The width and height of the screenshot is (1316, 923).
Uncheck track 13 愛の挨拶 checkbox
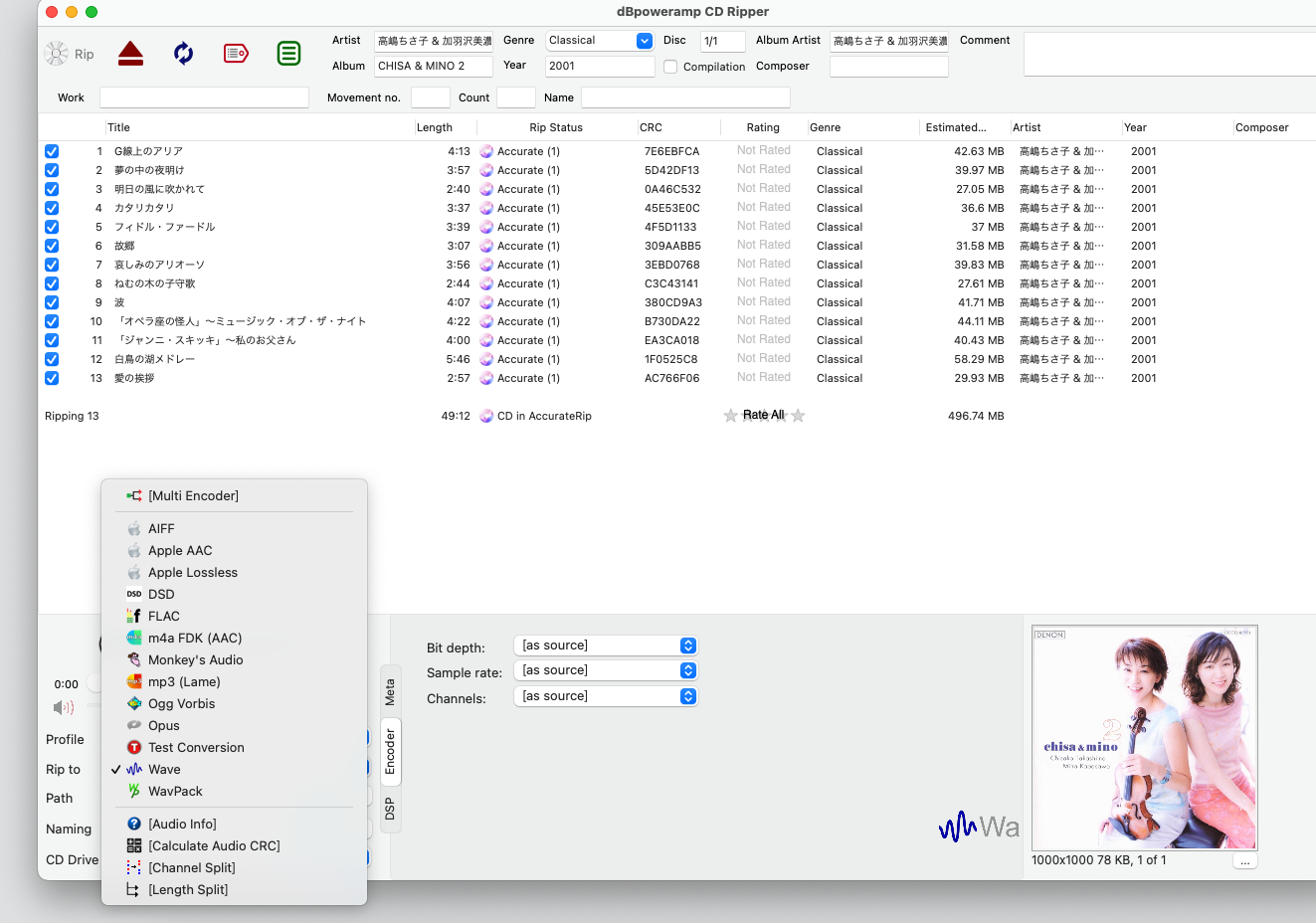pyautogui.click(x=52, y=378)
